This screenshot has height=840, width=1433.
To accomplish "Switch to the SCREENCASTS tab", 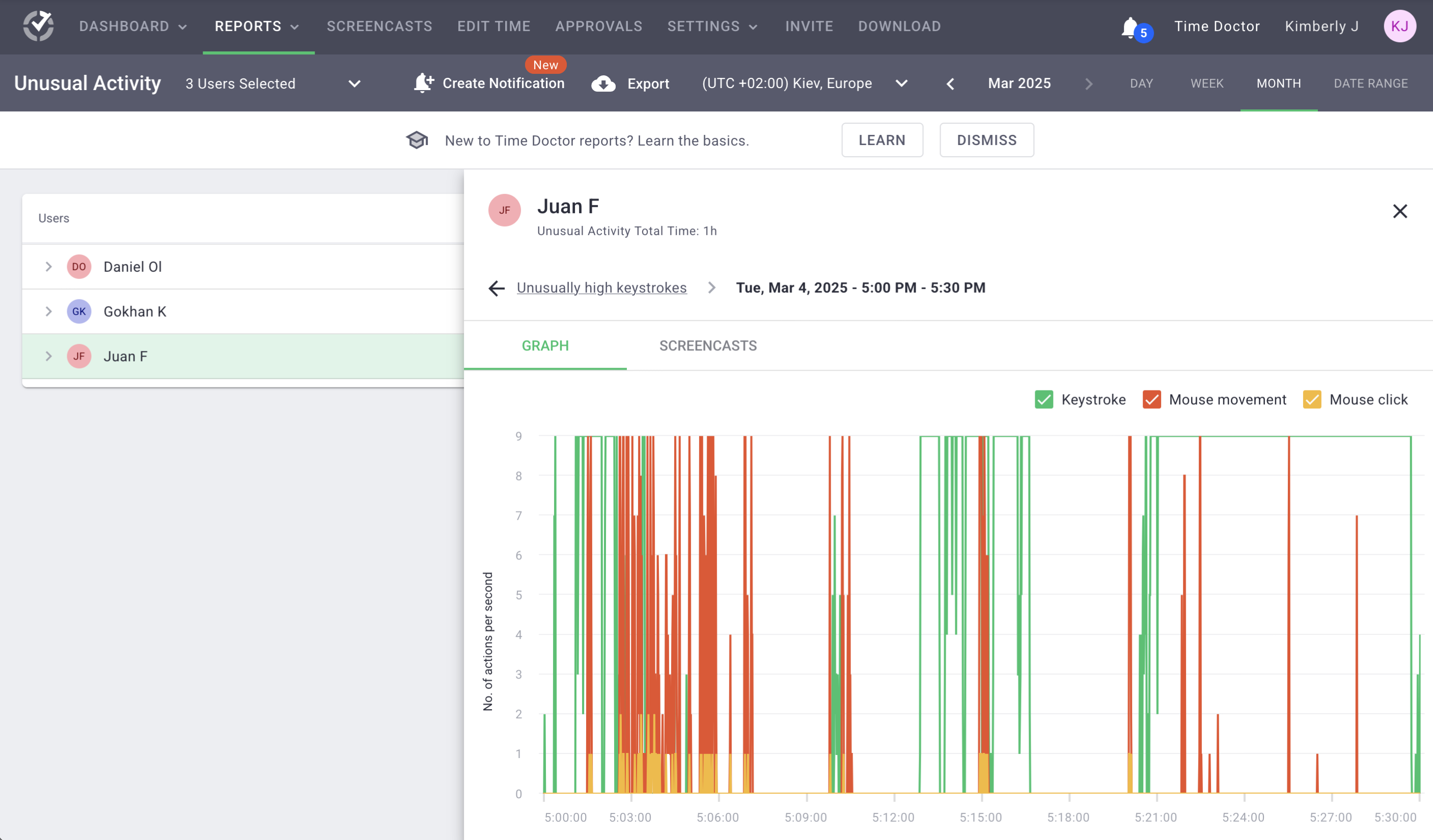I will coord(707,346).
